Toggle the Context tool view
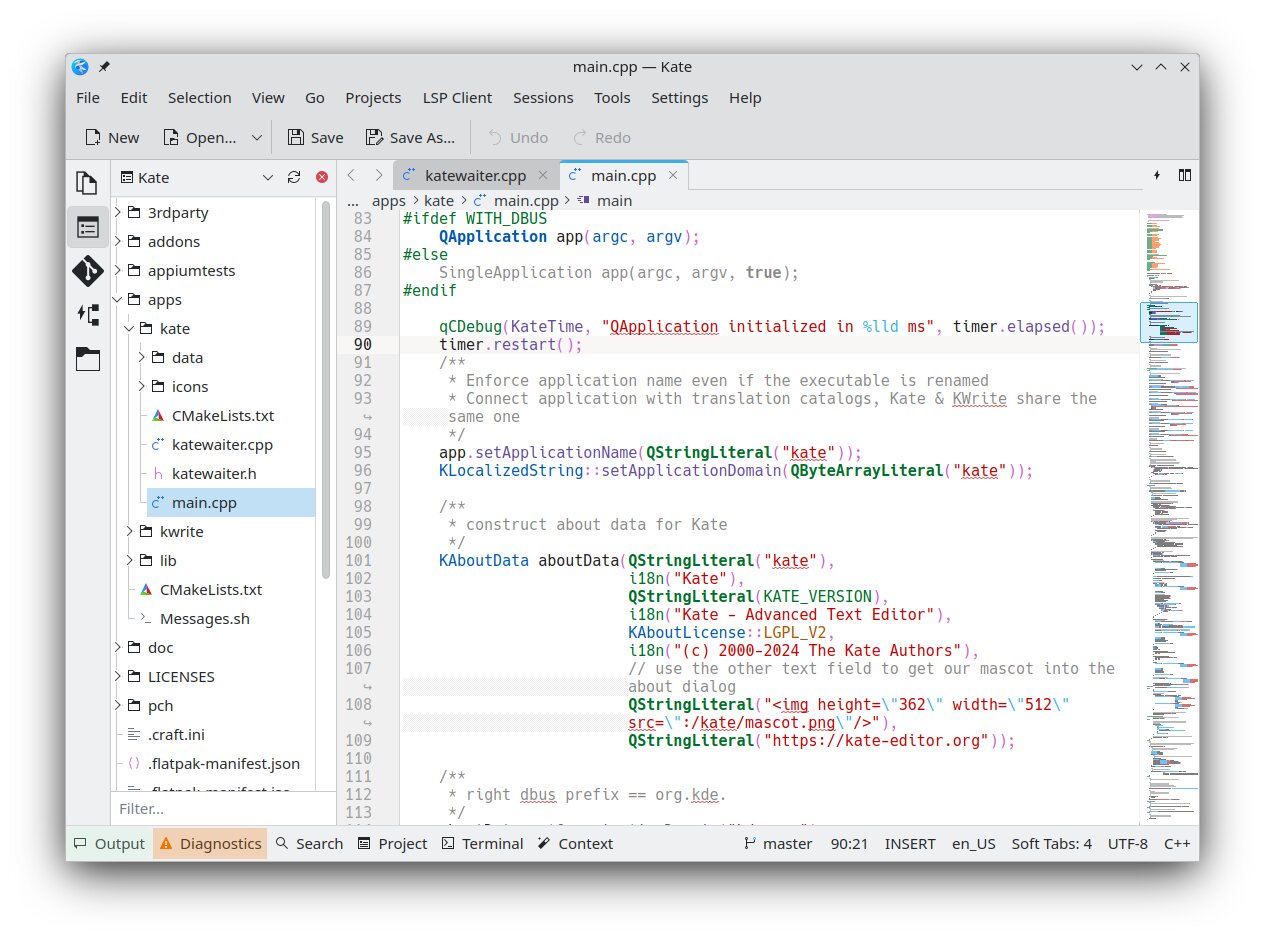This screenshot has width=1265, height=939. [575, 843]
